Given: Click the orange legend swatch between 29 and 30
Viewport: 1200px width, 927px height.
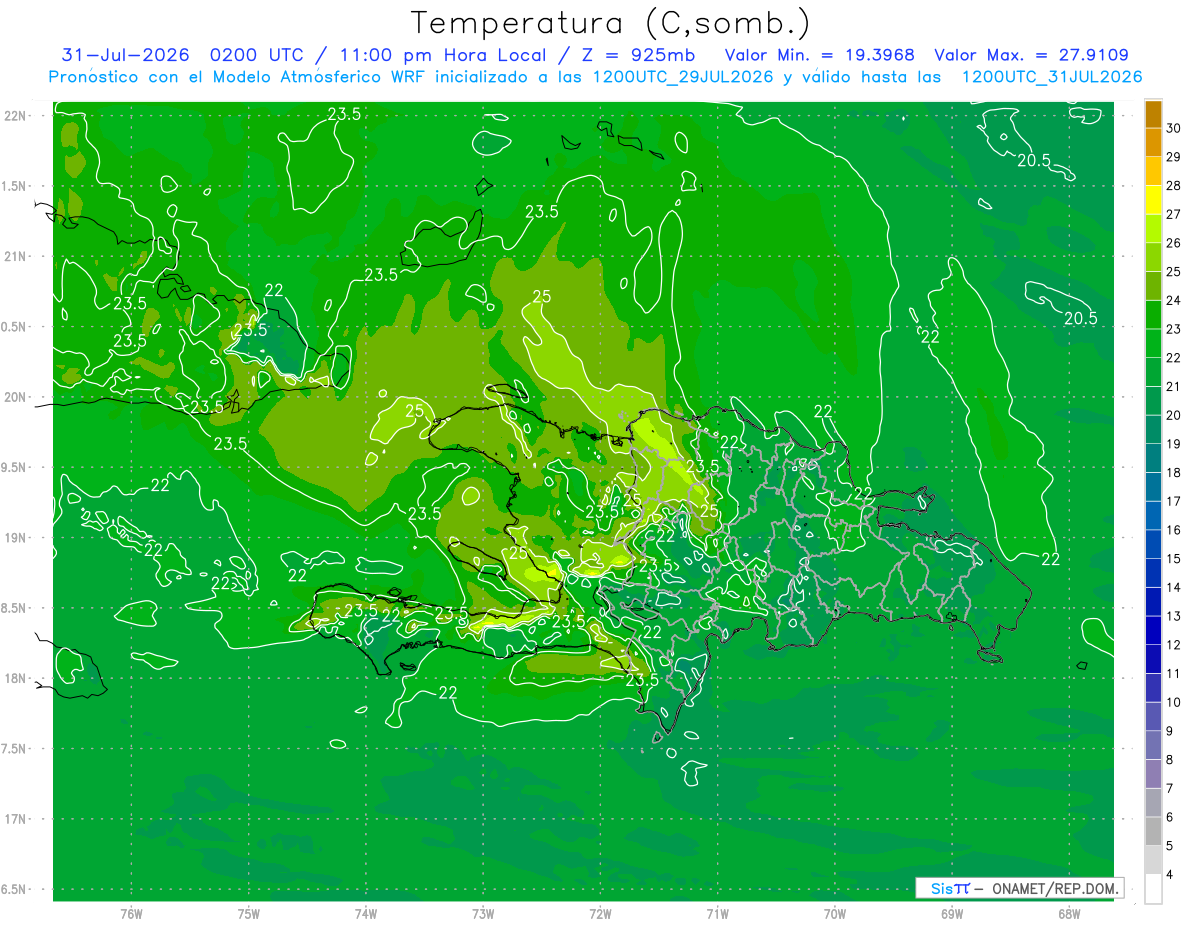Looking at the screenshot, I should pos(1153,141).
